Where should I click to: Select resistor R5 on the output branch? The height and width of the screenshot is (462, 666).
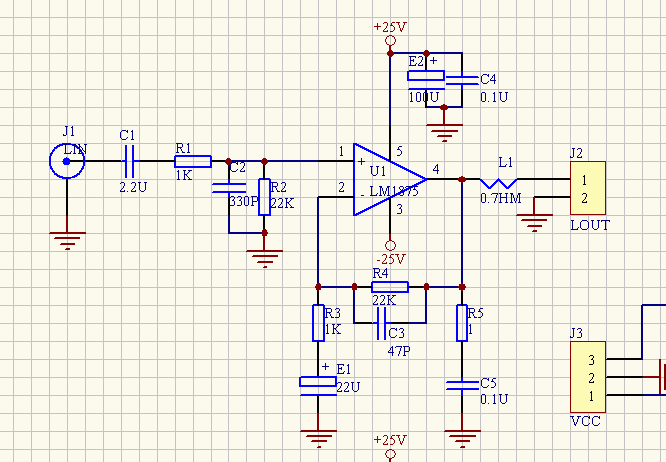461,323
